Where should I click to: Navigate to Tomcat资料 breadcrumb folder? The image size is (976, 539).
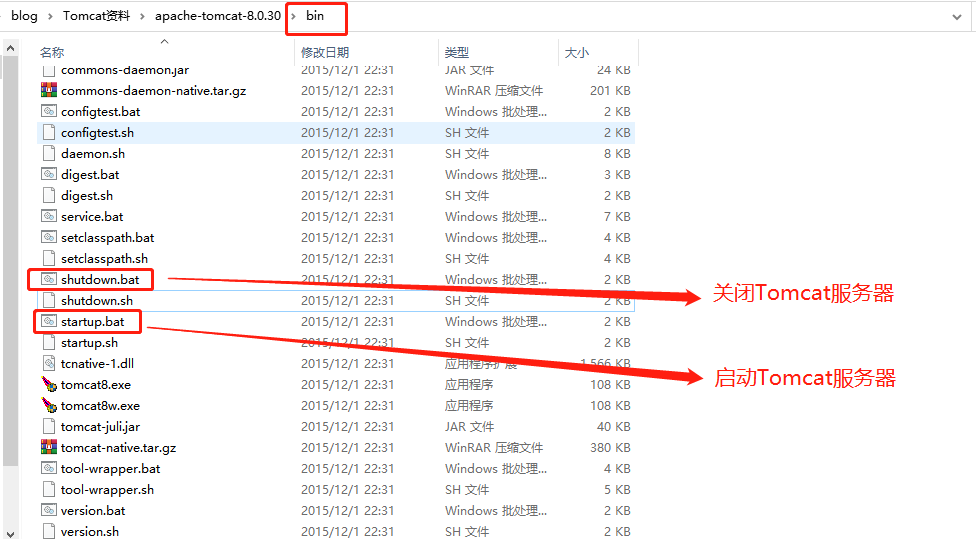pos(96,16)
